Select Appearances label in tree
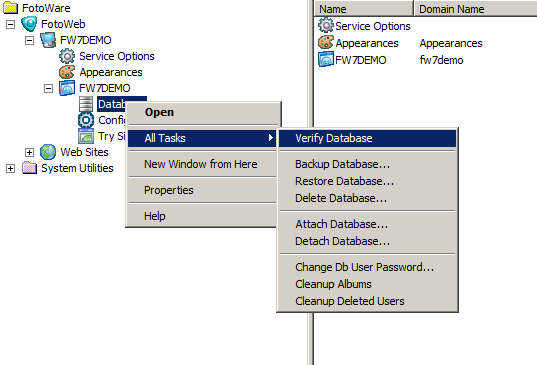This screenshot has width=537, height=365. 111,72
